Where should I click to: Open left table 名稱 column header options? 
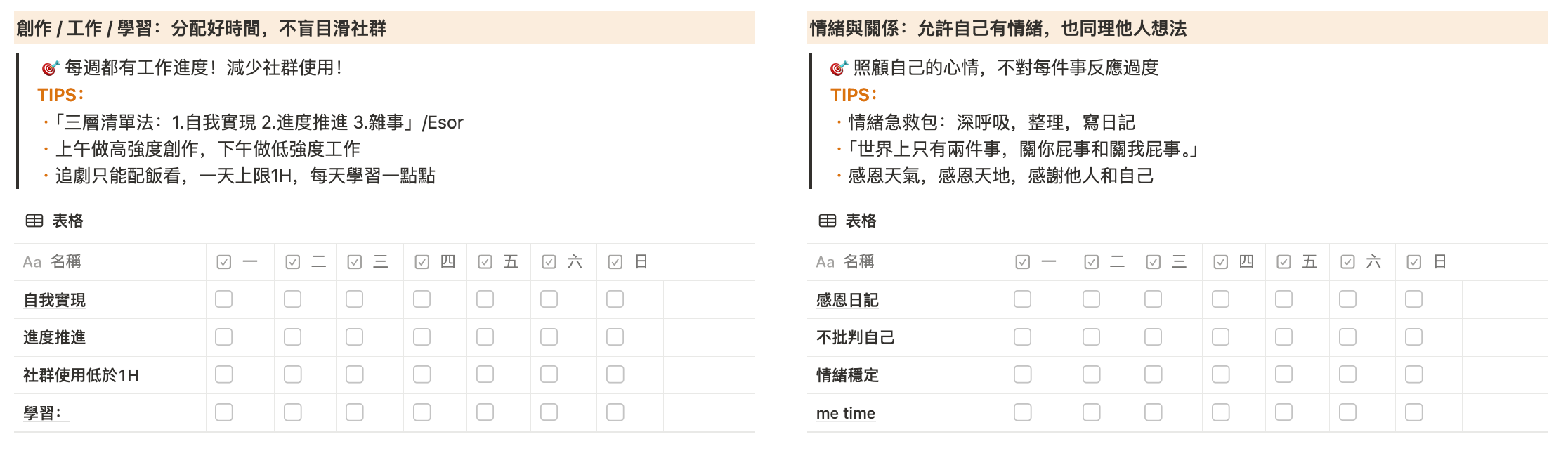[x=66, y=263]
